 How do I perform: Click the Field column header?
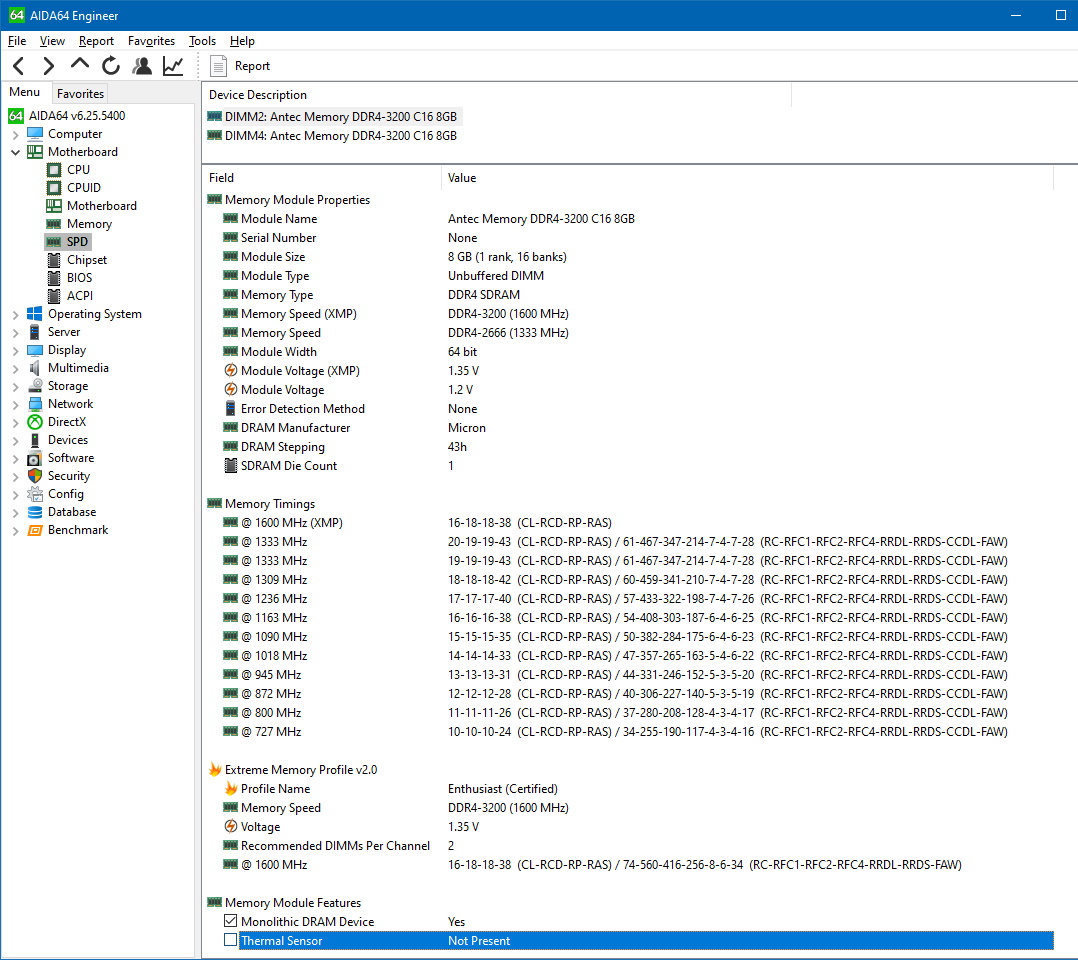[322, 177]
